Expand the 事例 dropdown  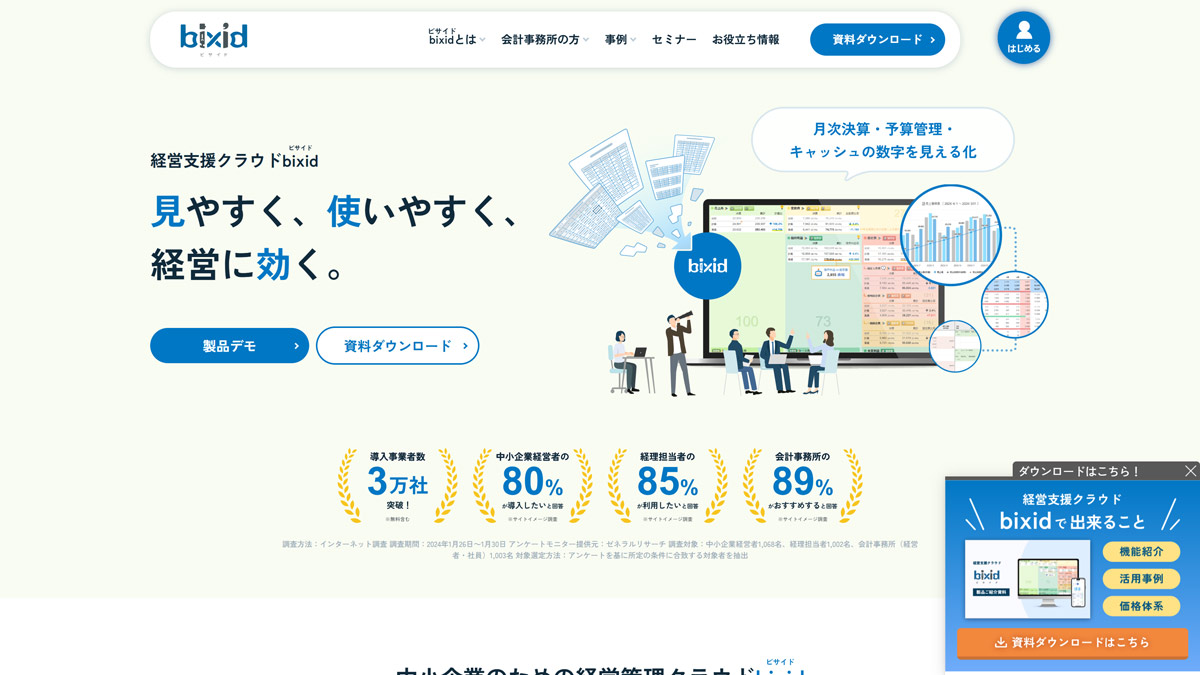[x=617, y=40]
